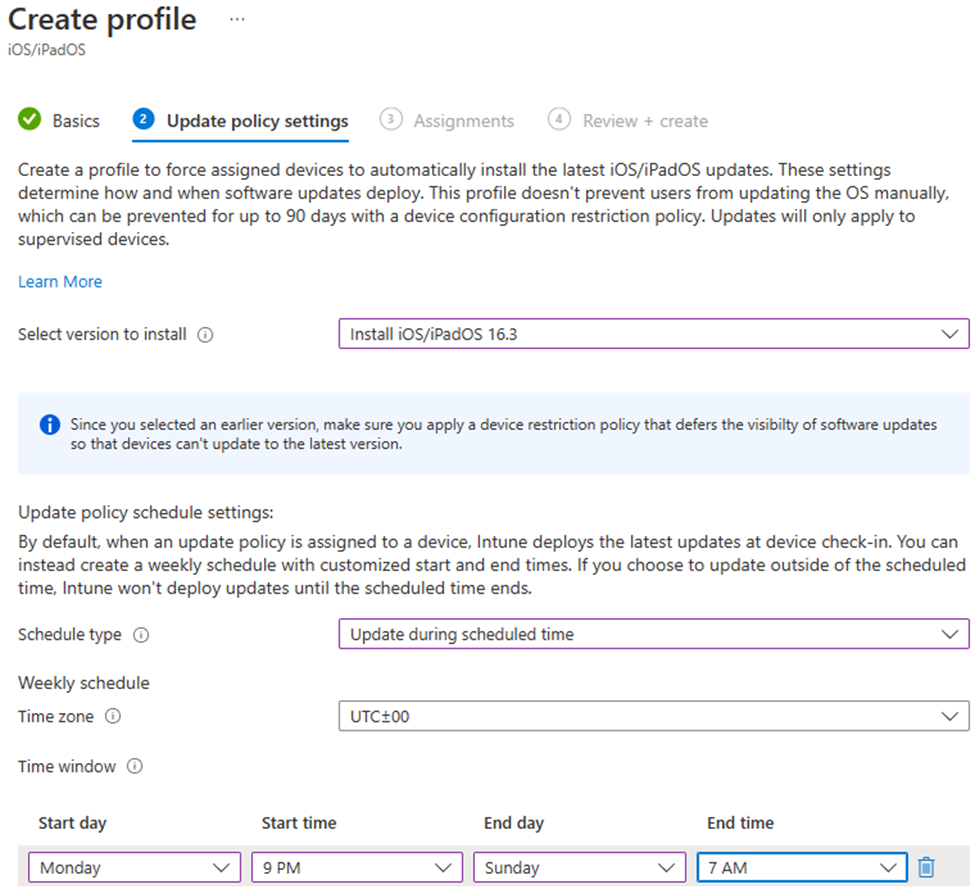This screenshot has height=889, width=975.
Task: Open the Learn More link
Action: (60, 282)
